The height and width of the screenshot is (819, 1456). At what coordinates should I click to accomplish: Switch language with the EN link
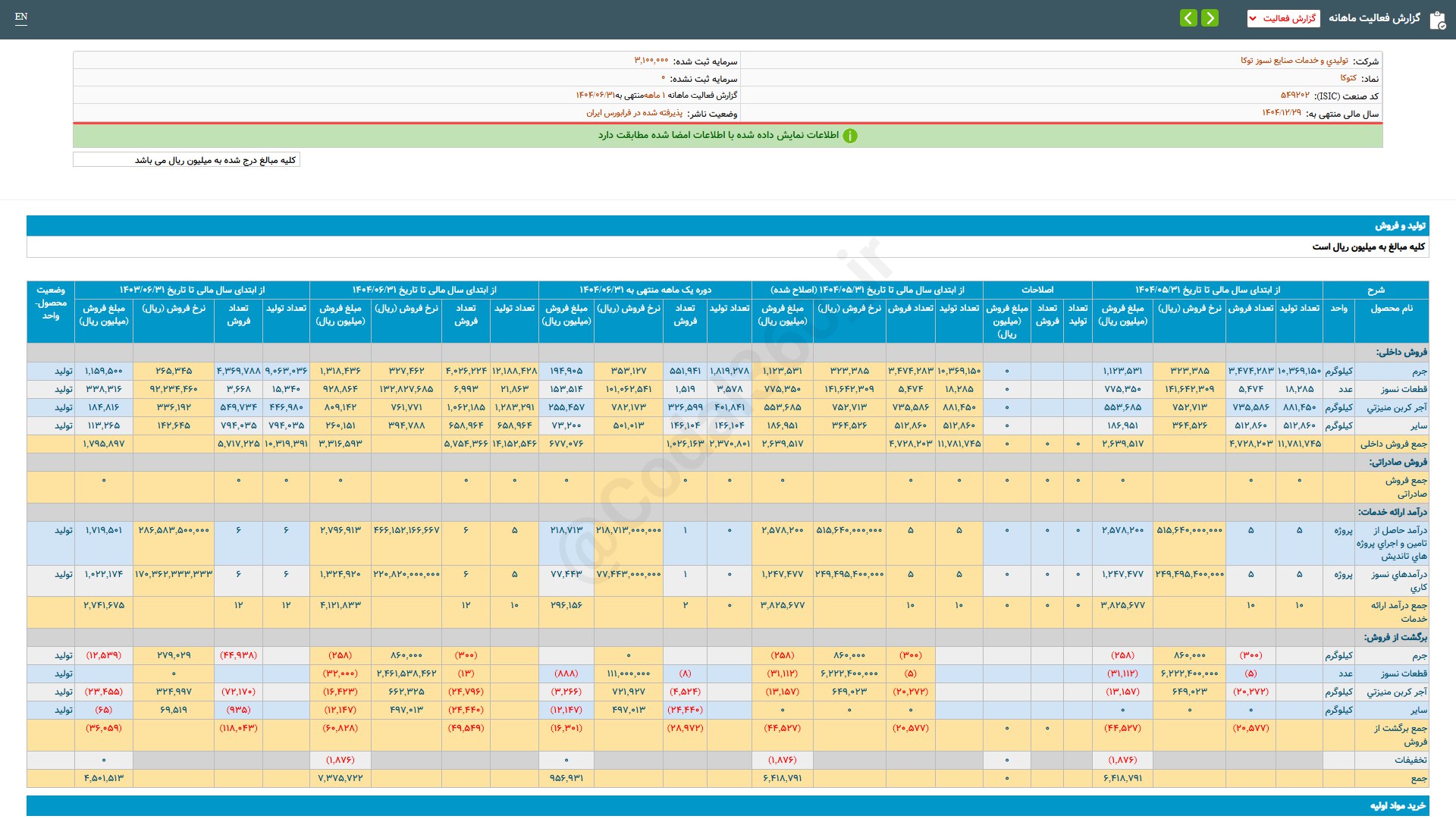(x=21, y=17)
